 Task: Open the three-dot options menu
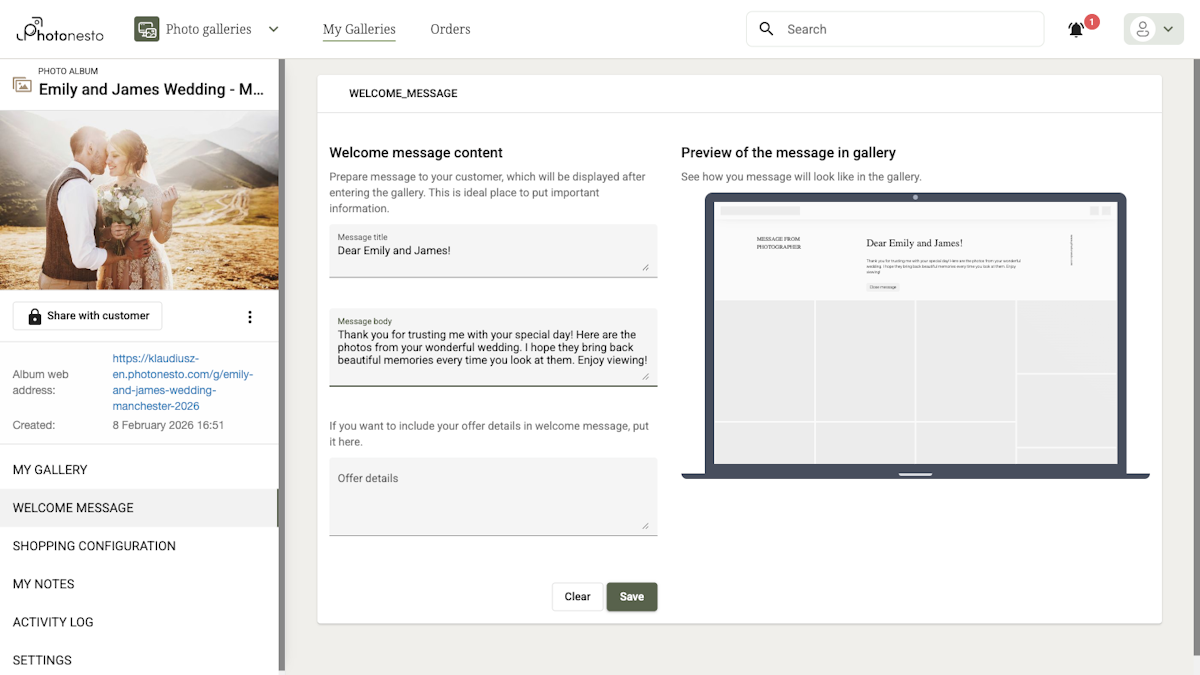tap(249, 316)
